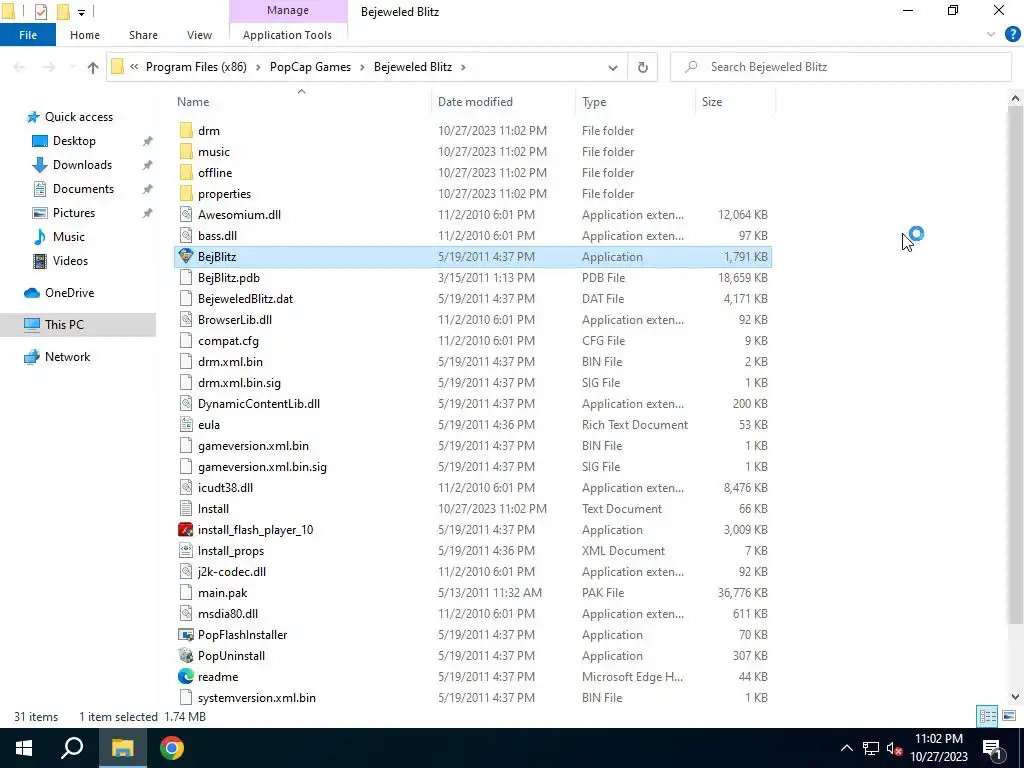Click the Install text document icon

pyautogui.click(x=186, y=509)
